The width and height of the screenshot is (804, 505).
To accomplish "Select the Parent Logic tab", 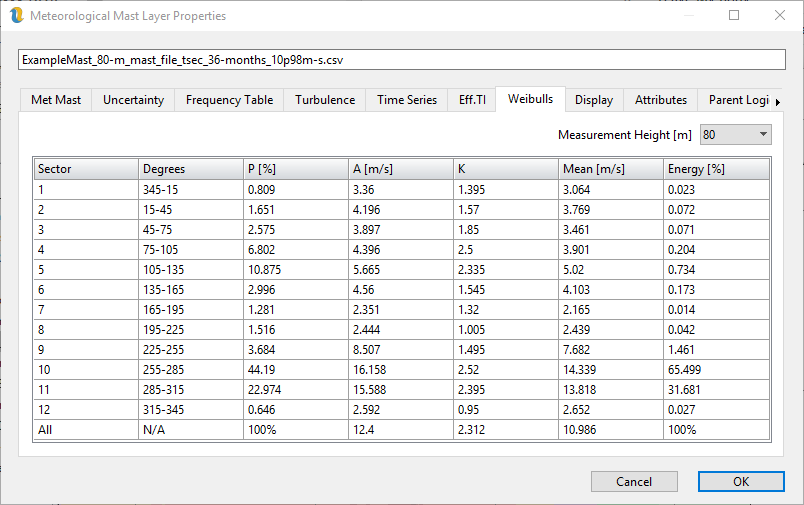I will click(x=738, y=100).
